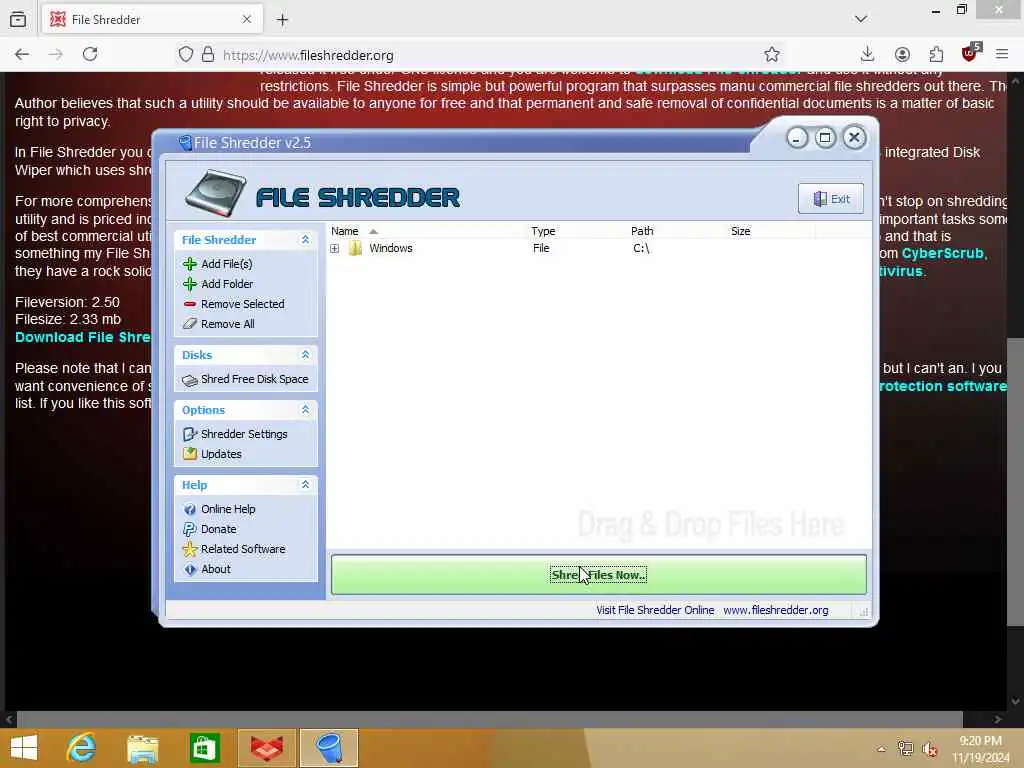
Task: Select the Windows row Type cell "File"
Action: click(x=541, y=248)
